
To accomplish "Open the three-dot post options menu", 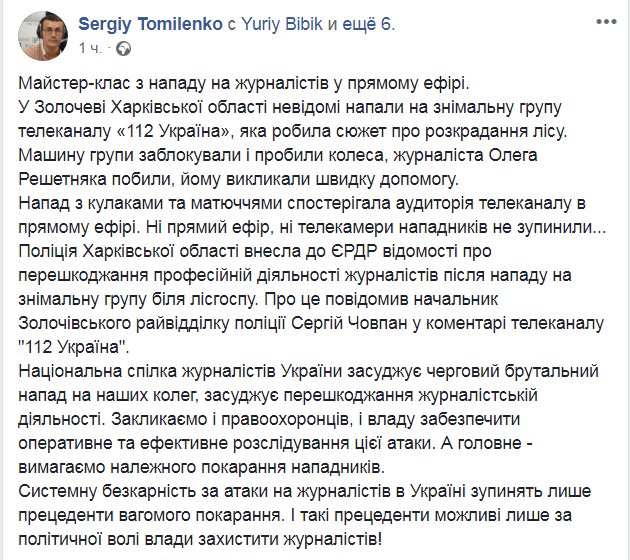I will [x=606, y=22].
